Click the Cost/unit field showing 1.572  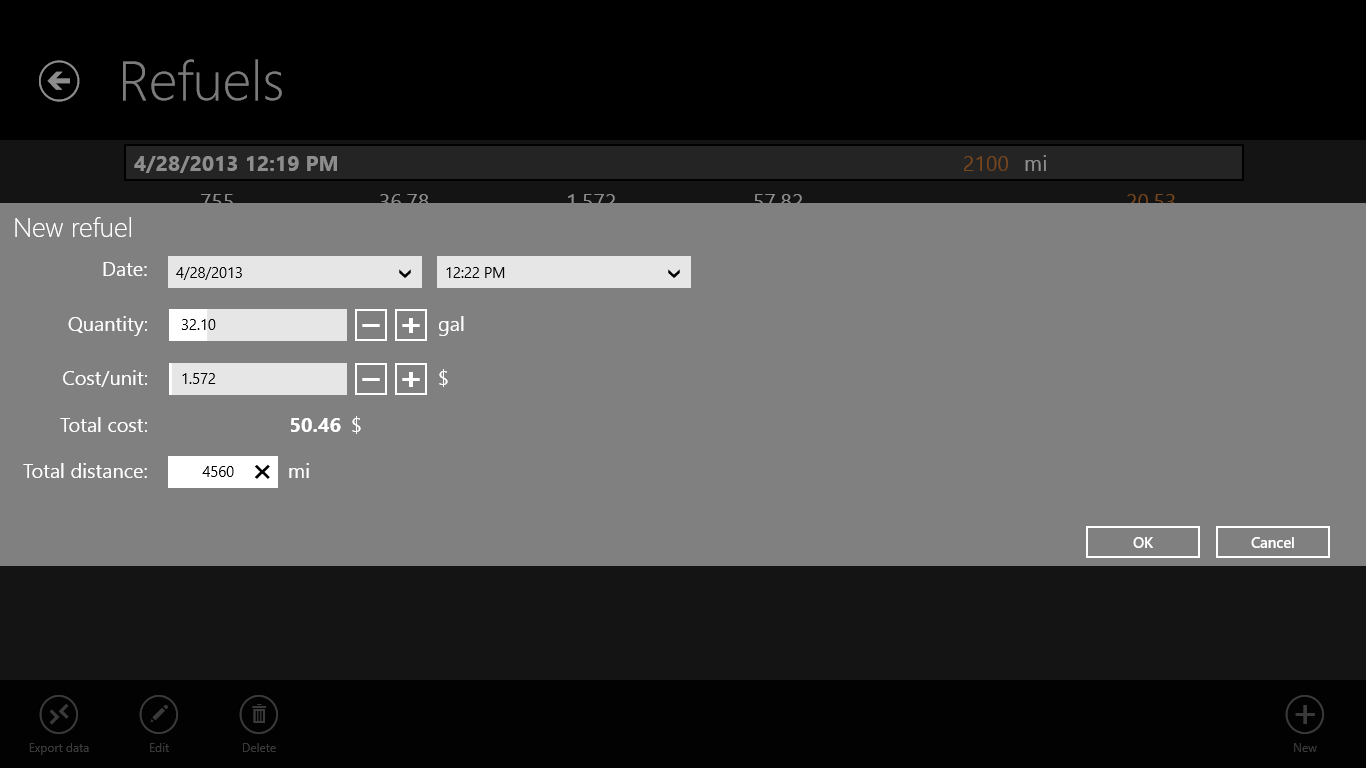[x=258, y=379]
